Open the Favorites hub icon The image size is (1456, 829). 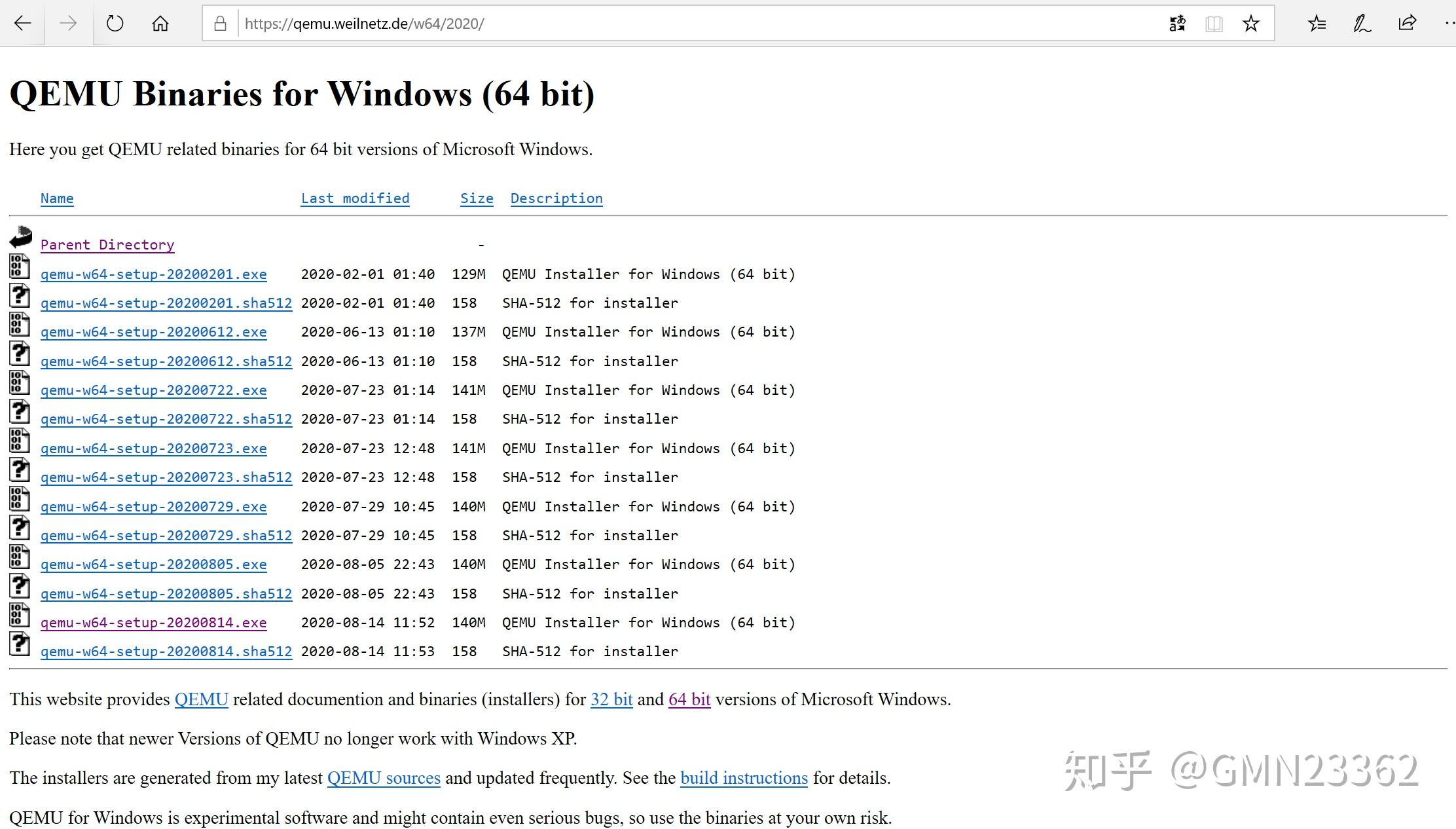1317,23
